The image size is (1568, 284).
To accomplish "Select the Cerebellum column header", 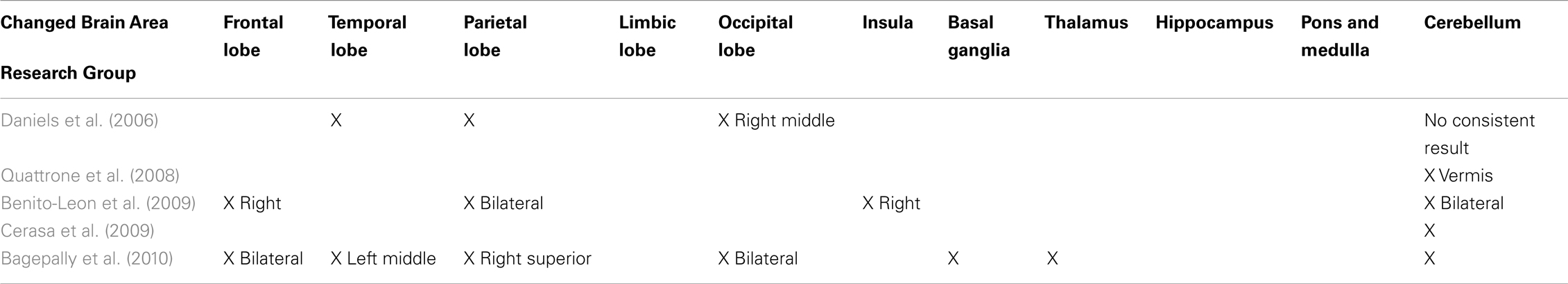I will [1472, 23].
